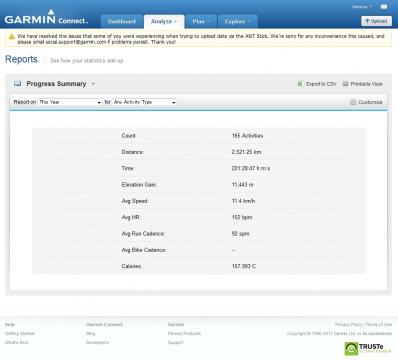This screenshot has width=398, height=360.
Task: Open the Privacy Policy link
Action: (349, 324)
